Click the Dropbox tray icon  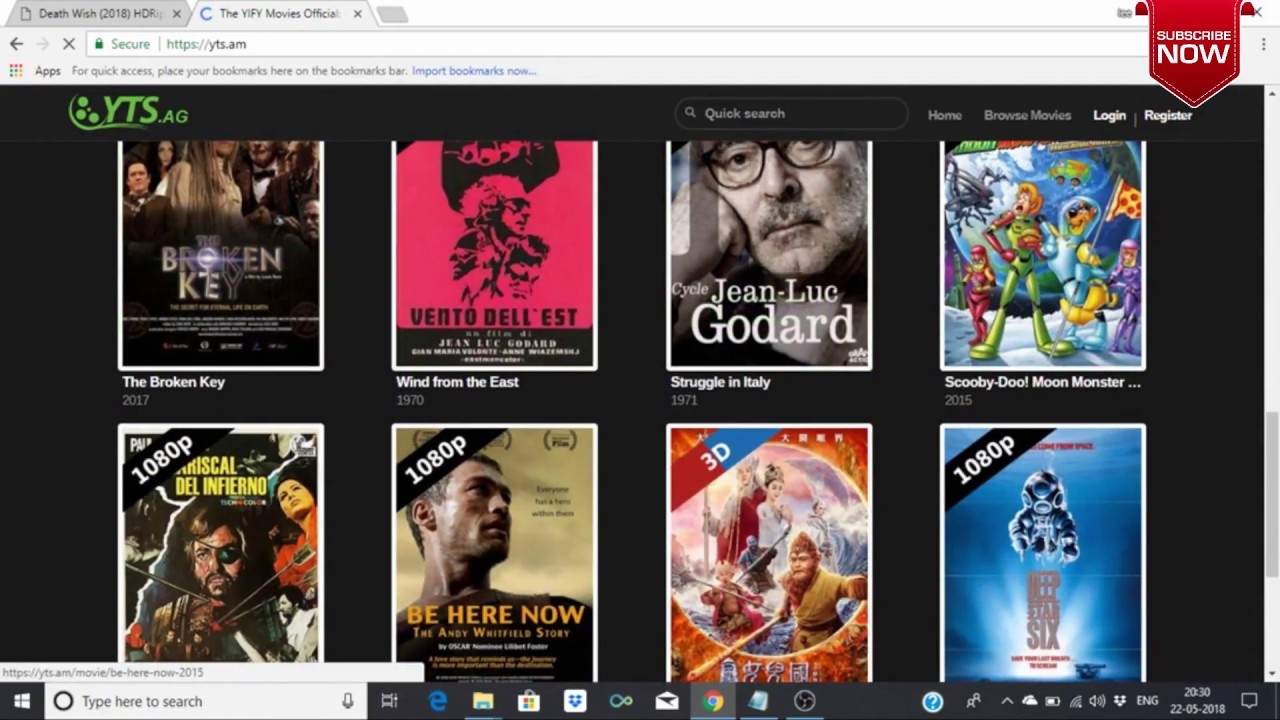coord(1120,701)
